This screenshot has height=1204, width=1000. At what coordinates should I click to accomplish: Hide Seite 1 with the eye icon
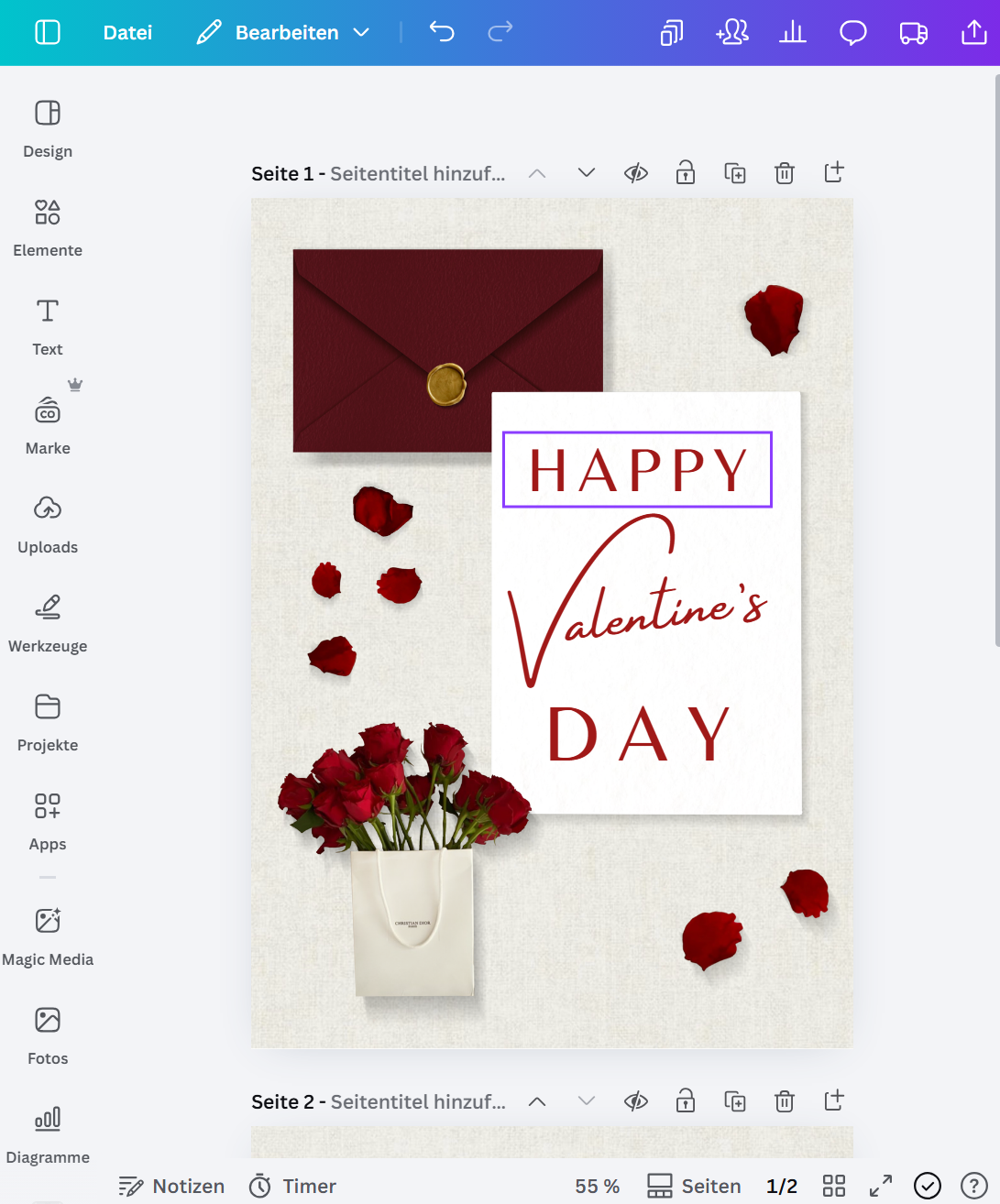point(636,172)
